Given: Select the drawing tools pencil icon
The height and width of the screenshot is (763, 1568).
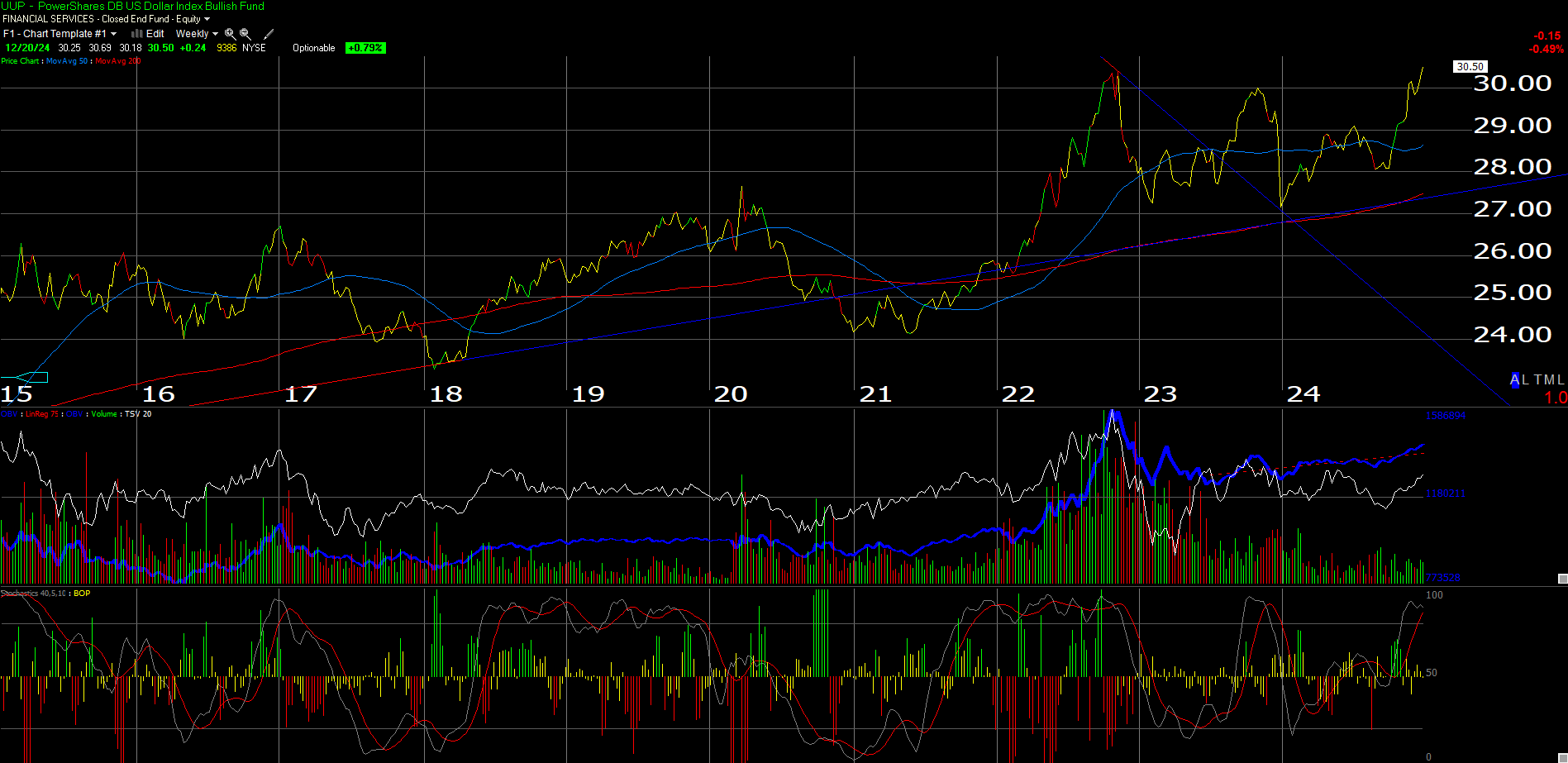Looking at the screenshot, I should tap(269, 34).
